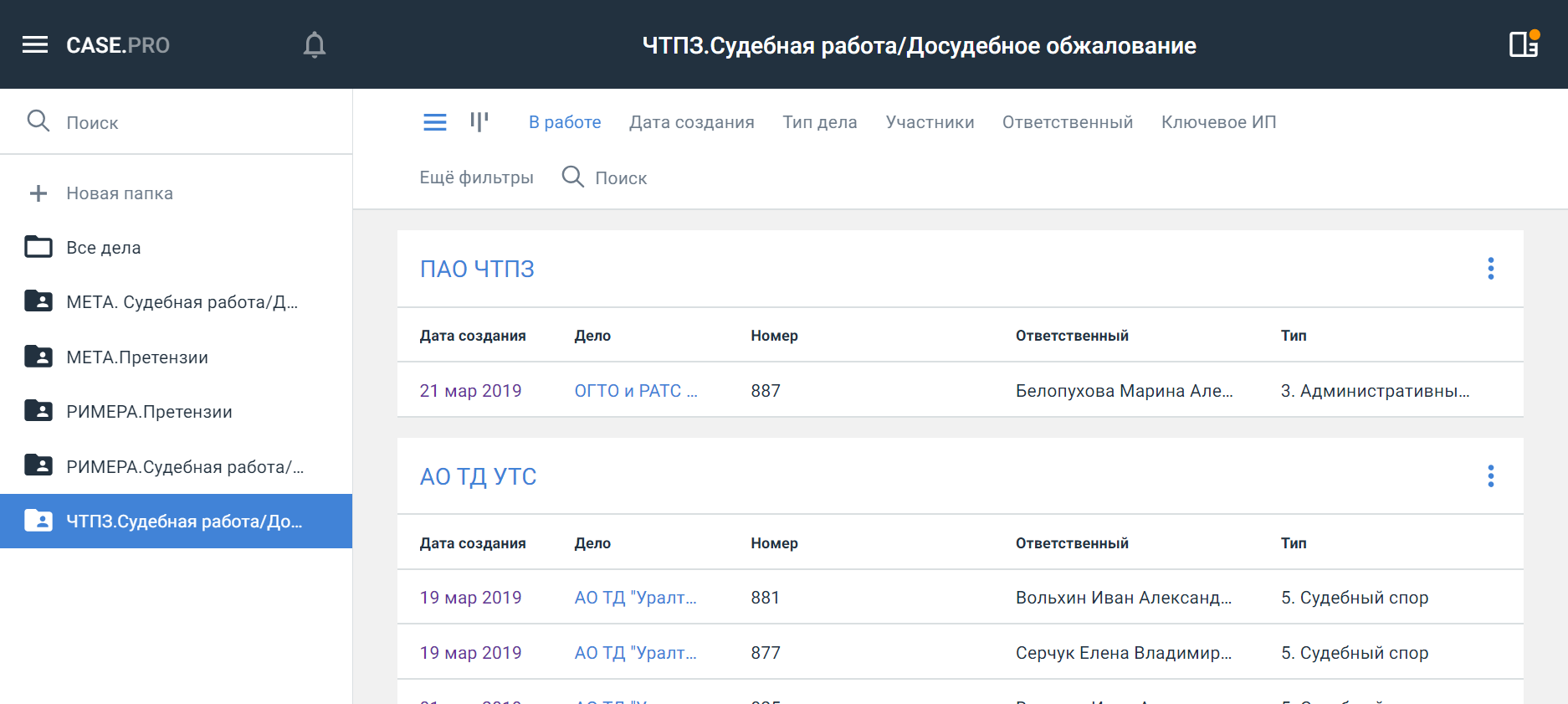Click case number 887
This screenshot has height=704, width=1568.
pos(766,391)
